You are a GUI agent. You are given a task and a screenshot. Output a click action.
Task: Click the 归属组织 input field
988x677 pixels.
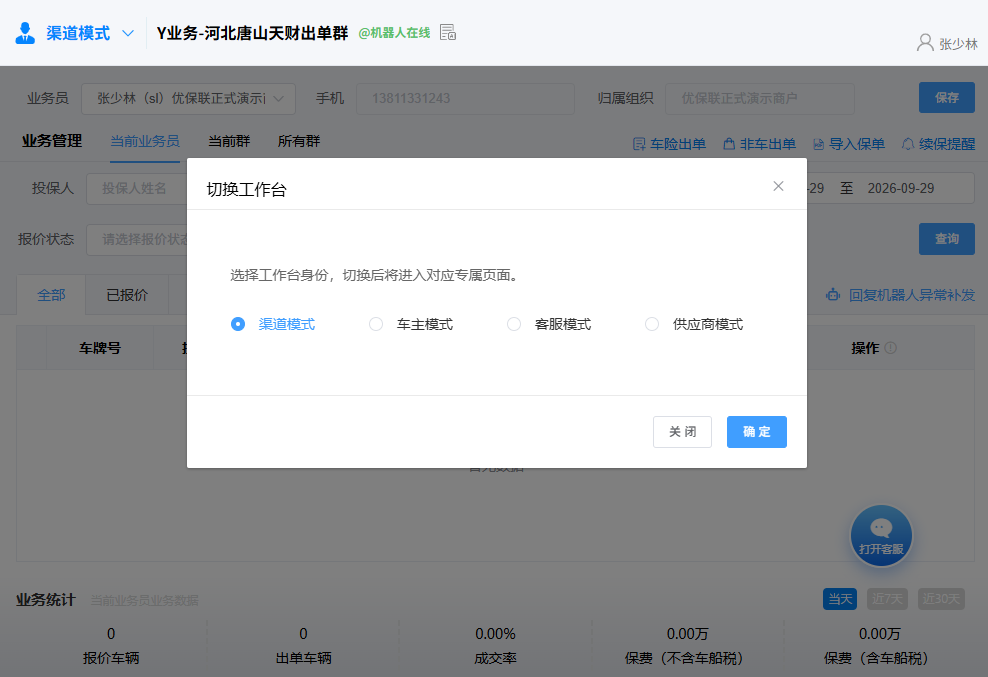(x=759, y=98)
